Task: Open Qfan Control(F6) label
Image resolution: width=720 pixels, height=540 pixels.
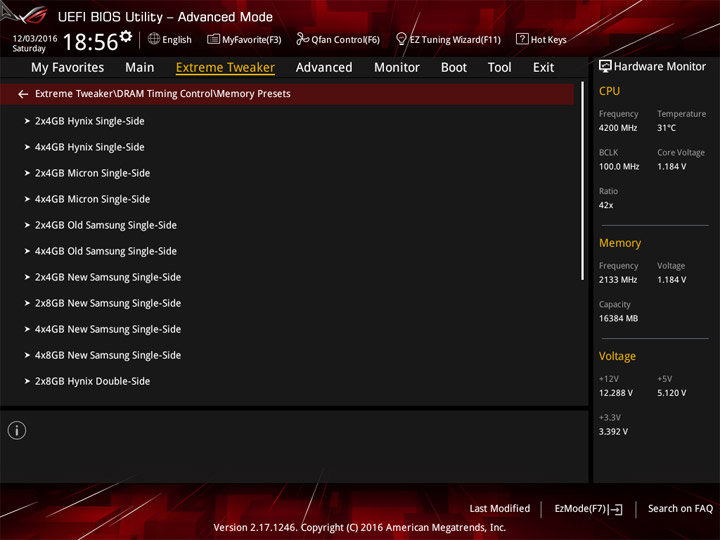Action: coord(345,40)
